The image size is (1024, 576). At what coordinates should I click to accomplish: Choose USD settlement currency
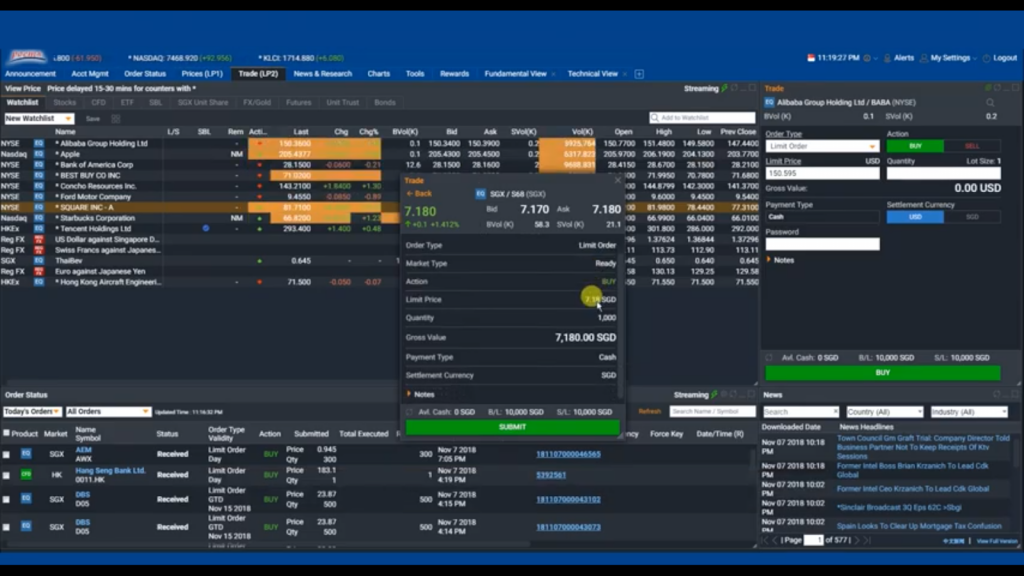tap(915, 217)
